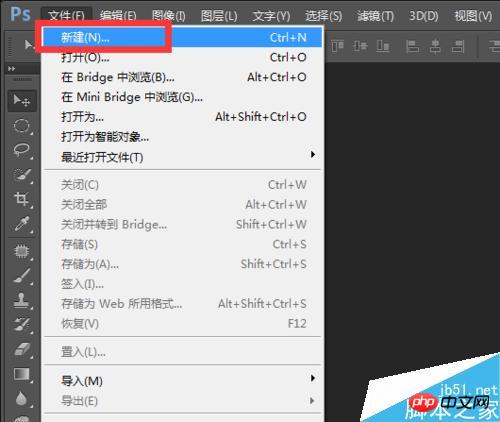Select the Blur droplet tool
This screenshot has width=500, height=422.
21,399
